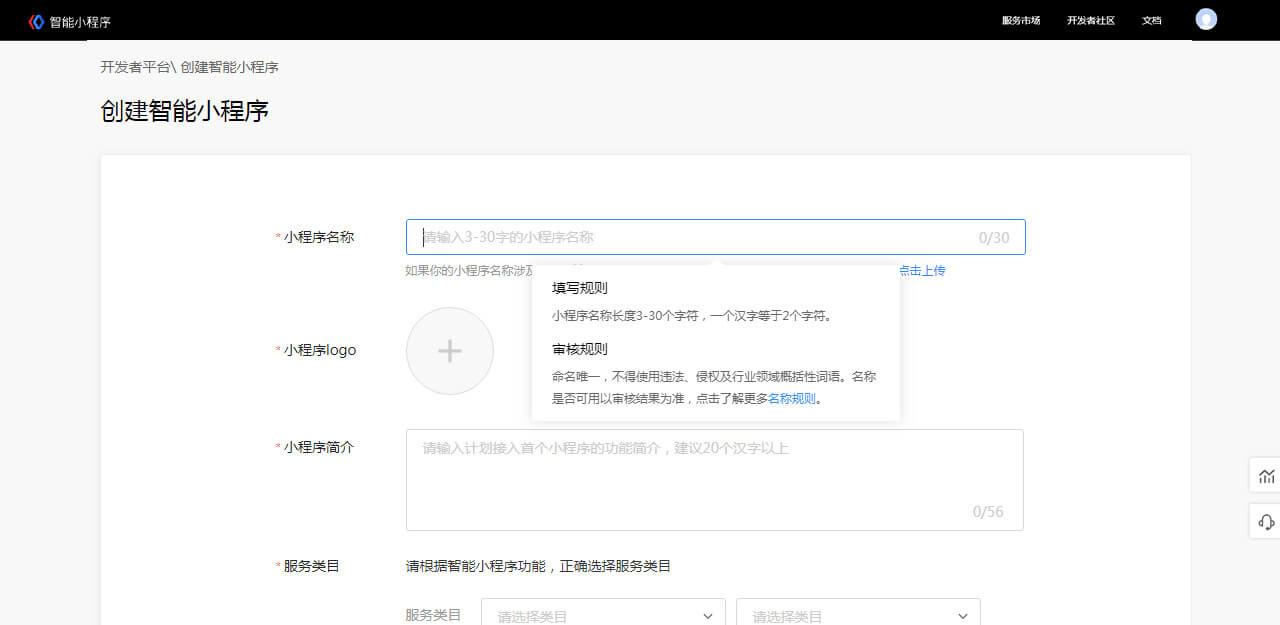Image resolution: width=1280 pixels, height=625 pixels.
Task: Select 服务市场 in the top navigation
Action: point(1020,19)
